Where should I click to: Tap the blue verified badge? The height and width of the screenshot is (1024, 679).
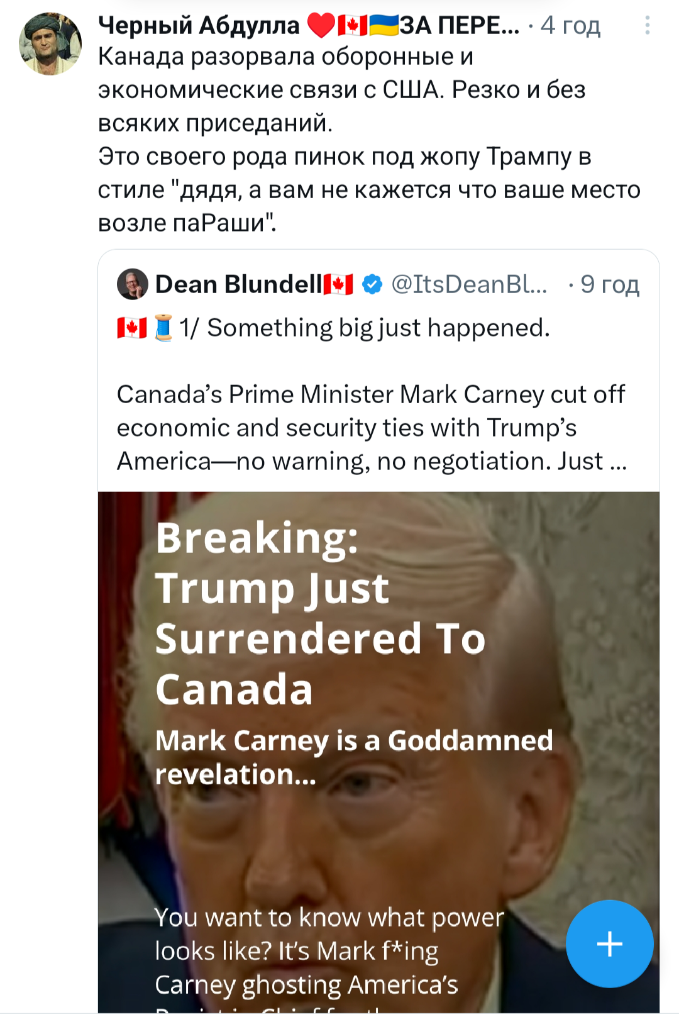pyautogui.click(x=371, y=285)
